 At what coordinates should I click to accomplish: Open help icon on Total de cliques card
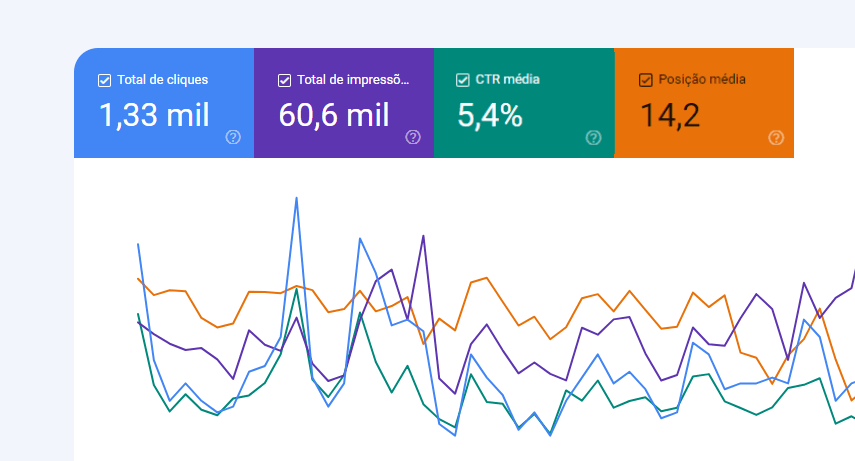(233, 137)
